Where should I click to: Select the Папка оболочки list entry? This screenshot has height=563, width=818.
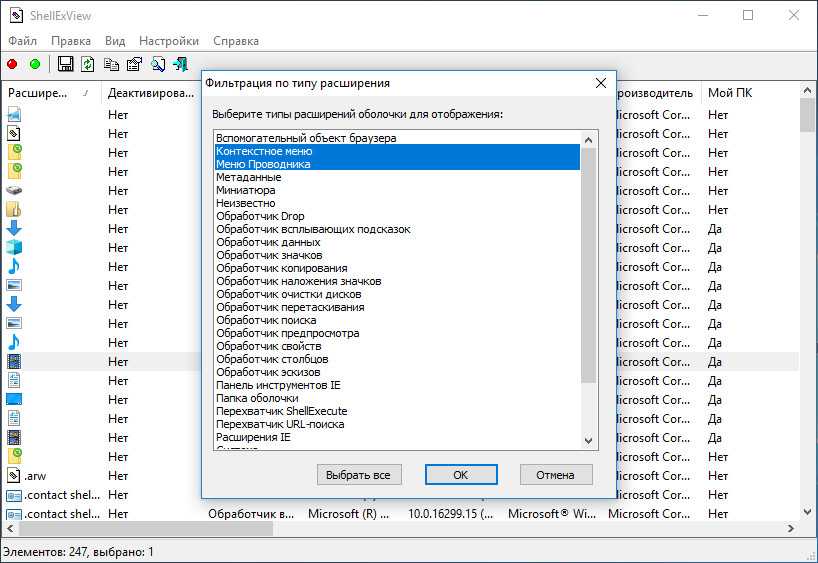tap(397, 398)
